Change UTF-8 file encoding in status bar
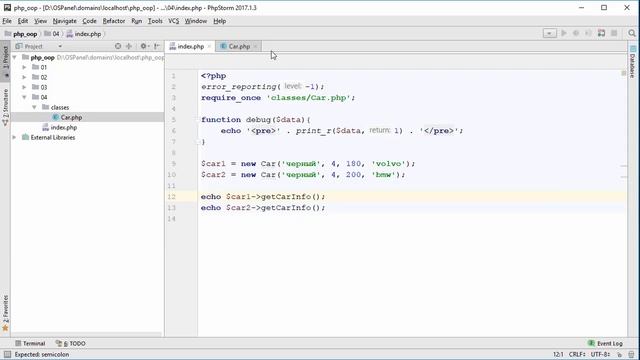Viewport: 640px width, 360px height. click(600, 354)
